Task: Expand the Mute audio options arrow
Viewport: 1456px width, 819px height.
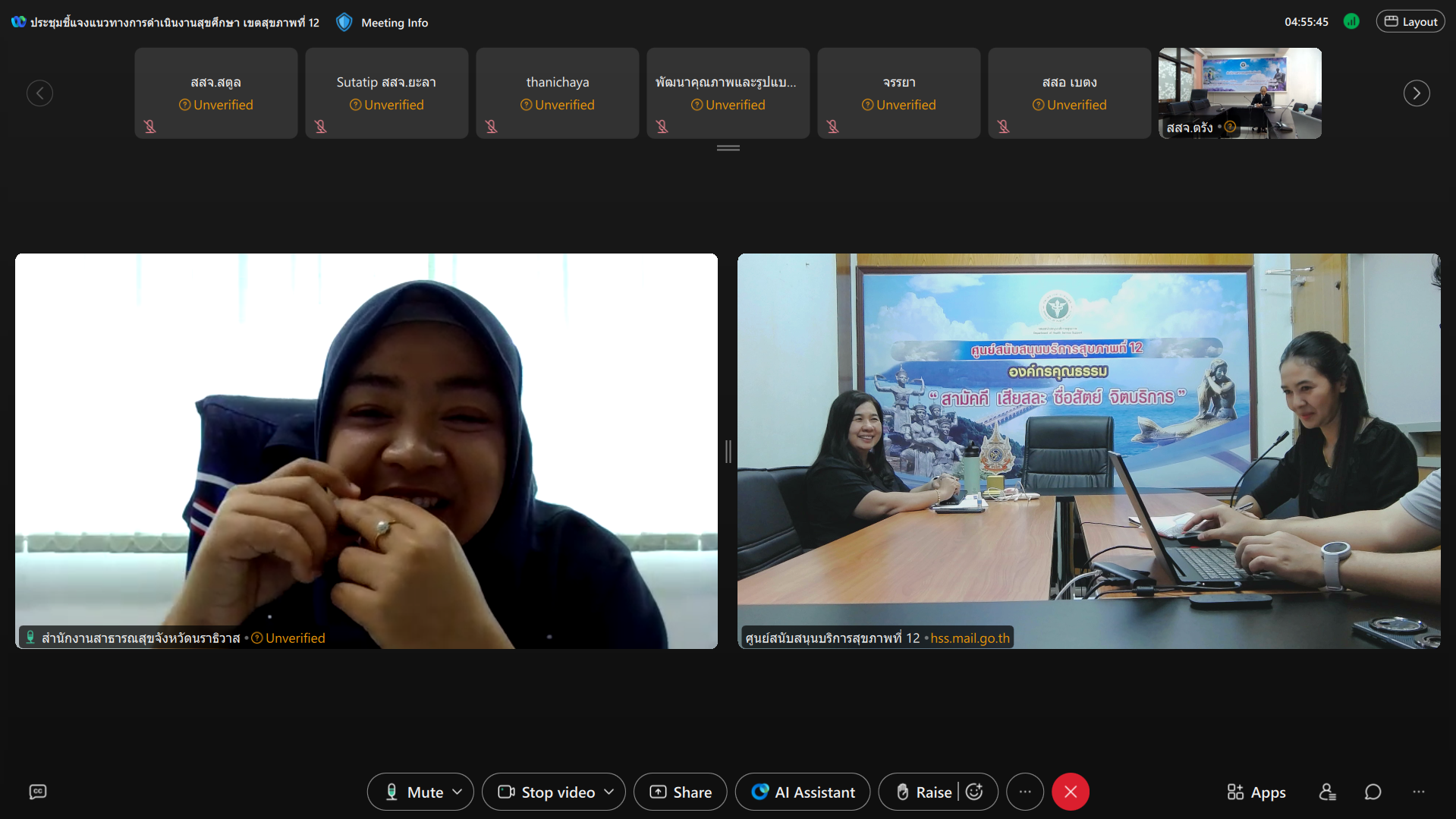Action: coord(458,792)
